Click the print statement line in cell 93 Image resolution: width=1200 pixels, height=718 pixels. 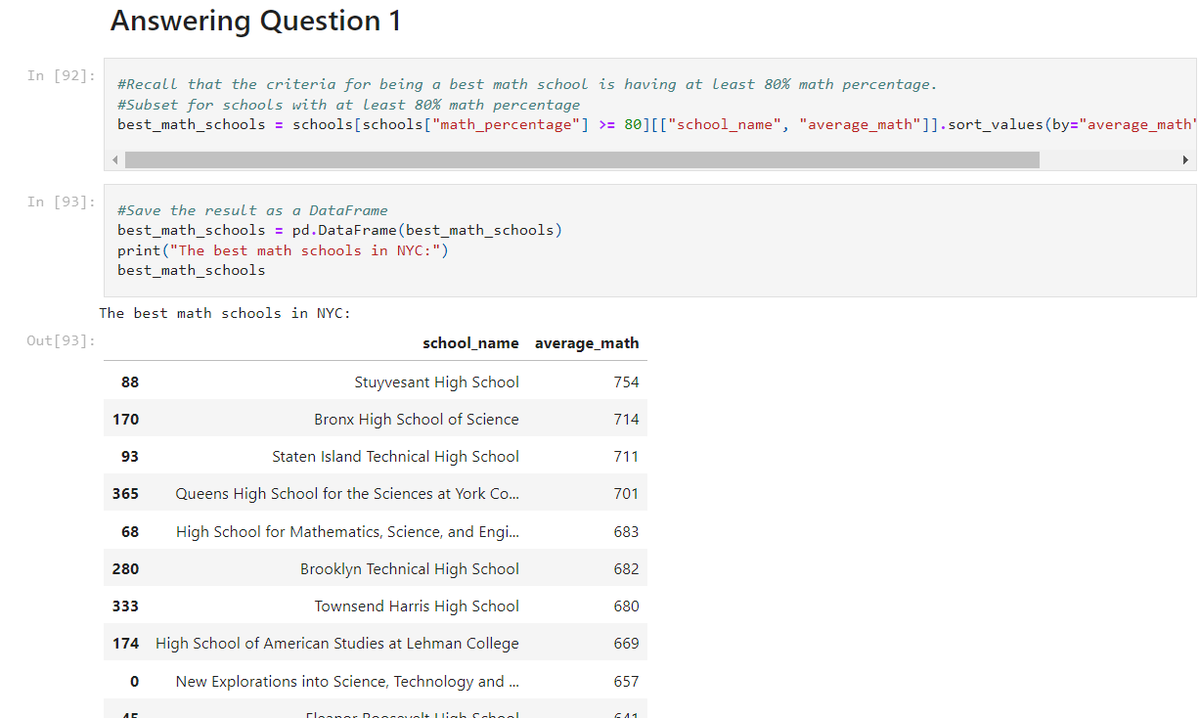[x=283, y=250]
